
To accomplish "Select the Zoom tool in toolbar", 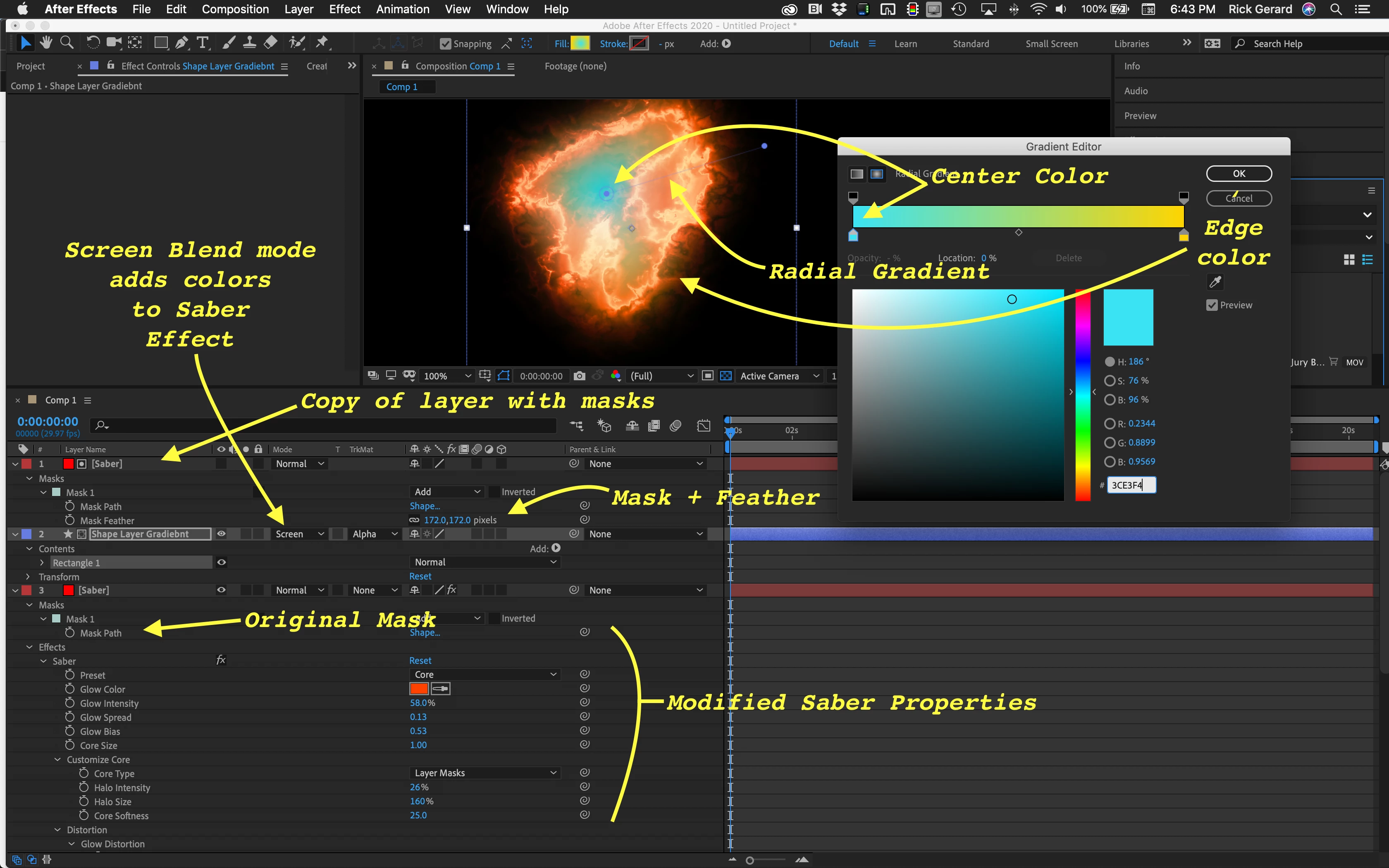I will (67, 43).
